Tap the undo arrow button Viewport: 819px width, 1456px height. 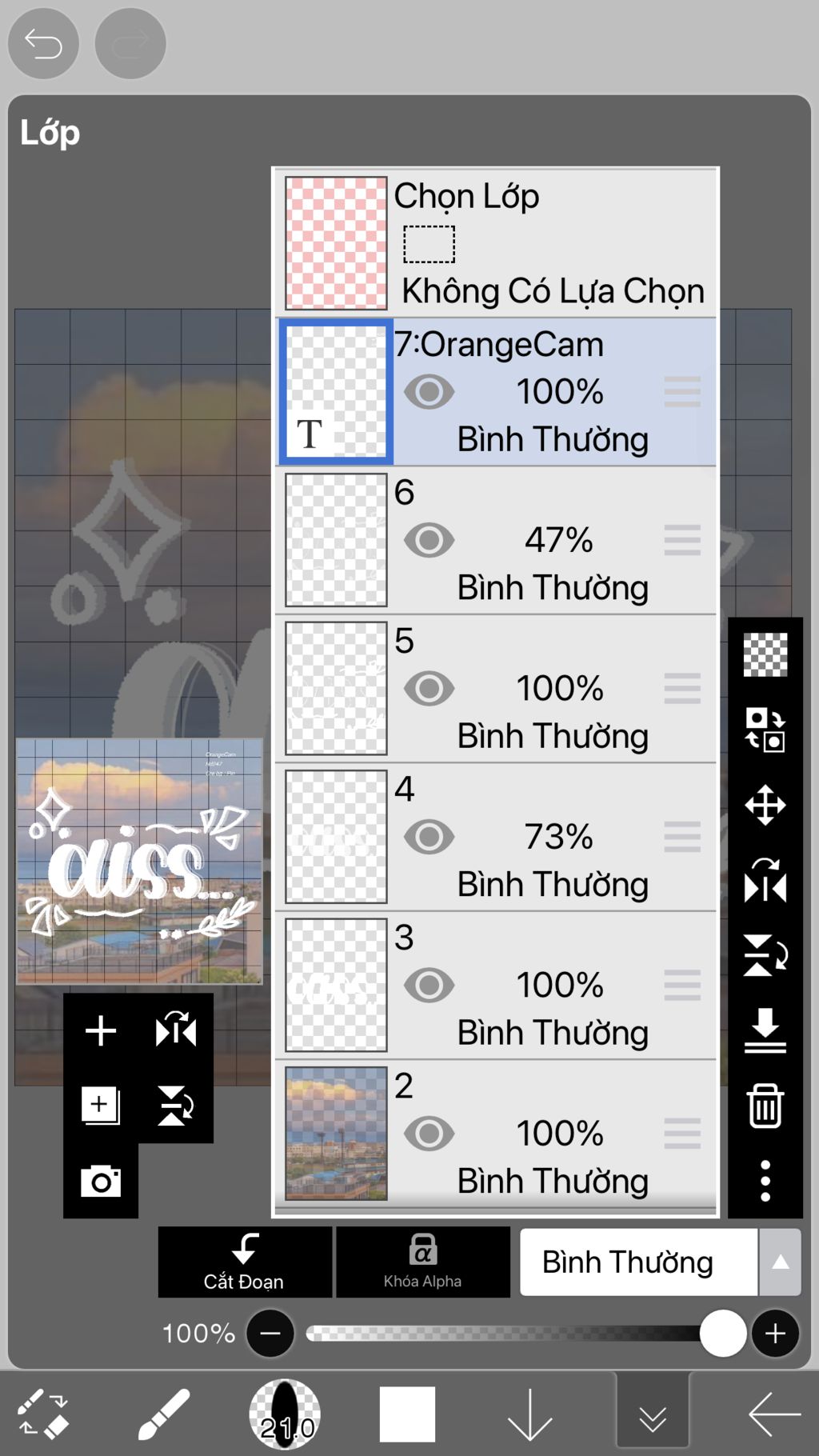tap(43, 43)
